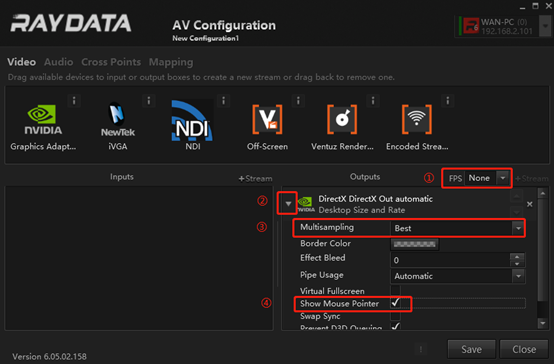
Task: Click the NewTek iVGA device icon
Action: click(117, 120)
